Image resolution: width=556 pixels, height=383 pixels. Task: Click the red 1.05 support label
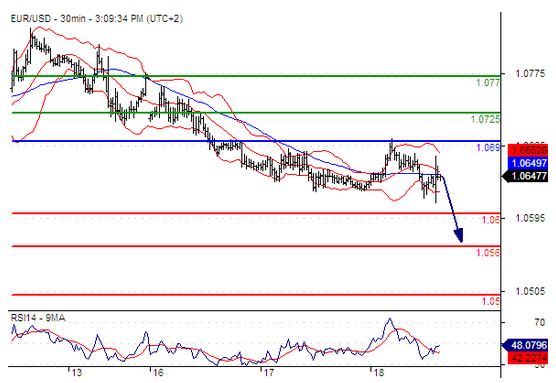click(x=491, y=301)
